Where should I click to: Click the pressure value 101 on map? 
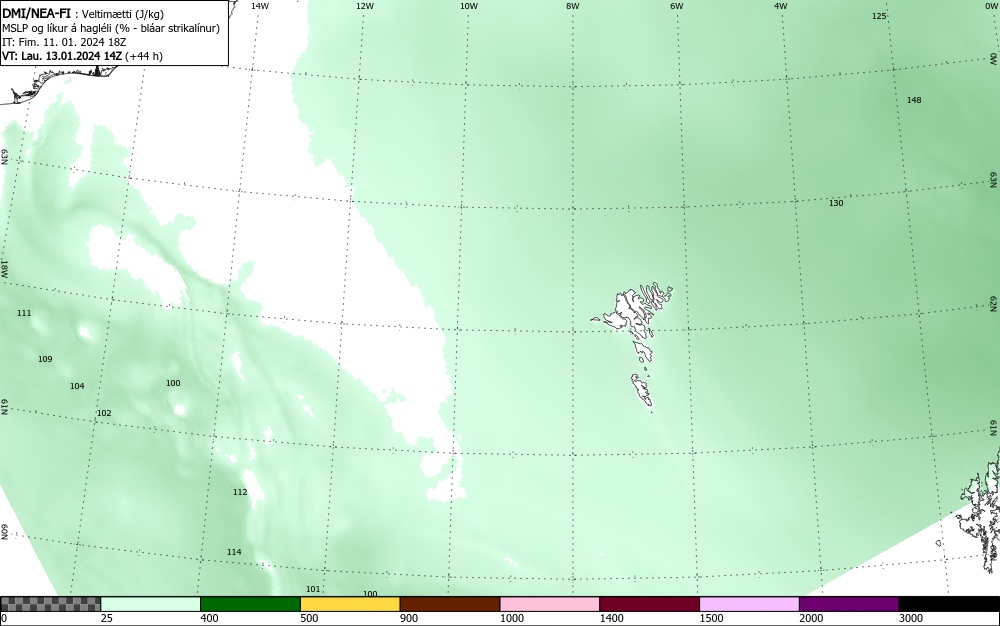(x=312, y=589)
